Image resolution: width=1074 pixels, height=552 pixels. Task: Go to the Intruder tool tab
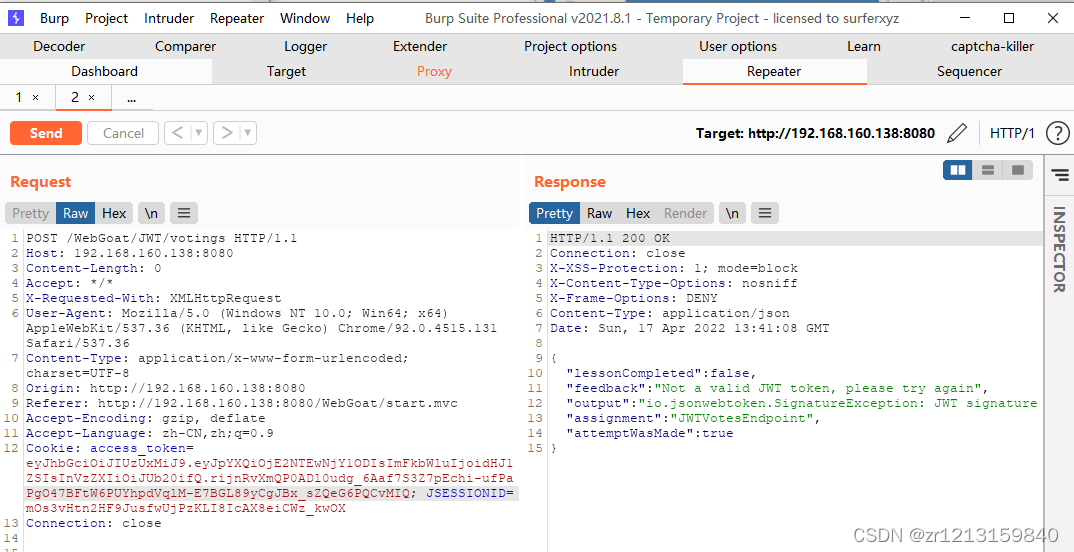(x=593, y=71)
